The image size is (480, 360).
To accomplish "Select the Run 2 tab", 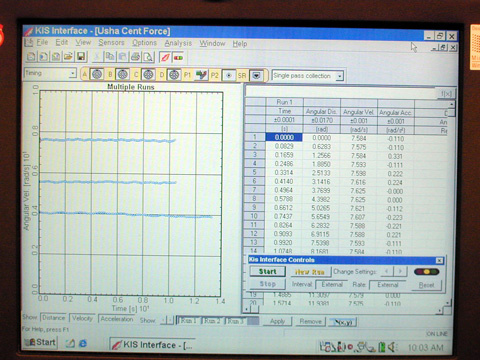I will pos(212,321).
